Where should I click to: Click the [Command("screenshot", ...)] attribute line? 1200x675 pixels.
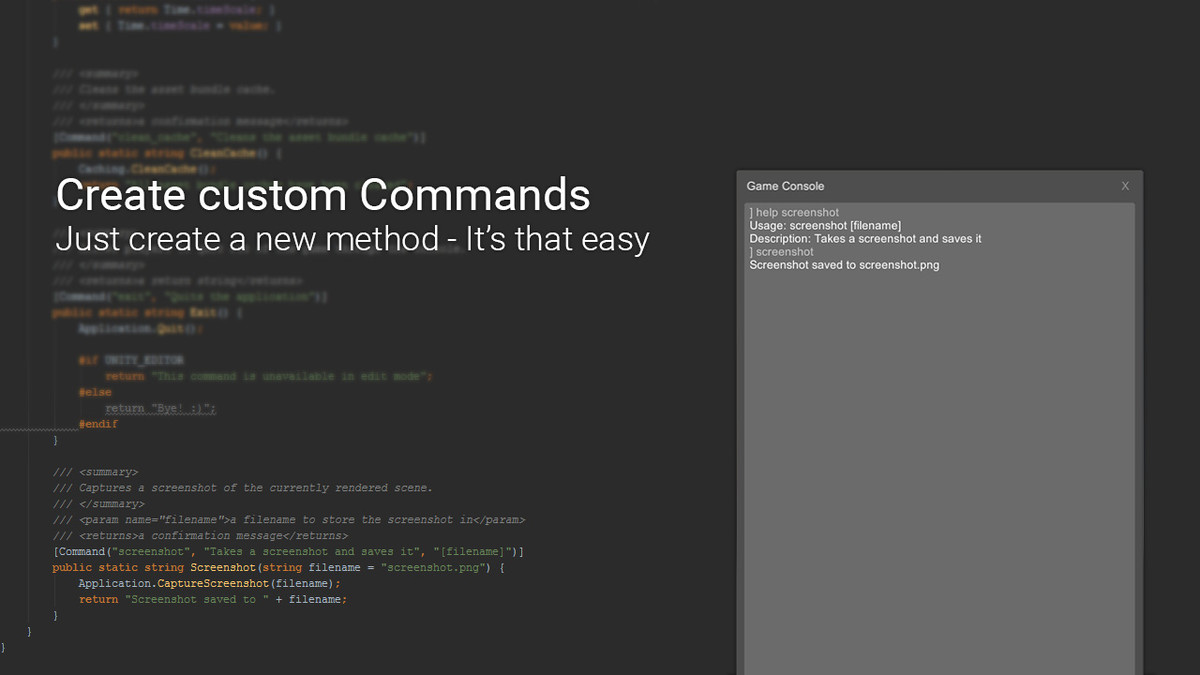point(289,552)
